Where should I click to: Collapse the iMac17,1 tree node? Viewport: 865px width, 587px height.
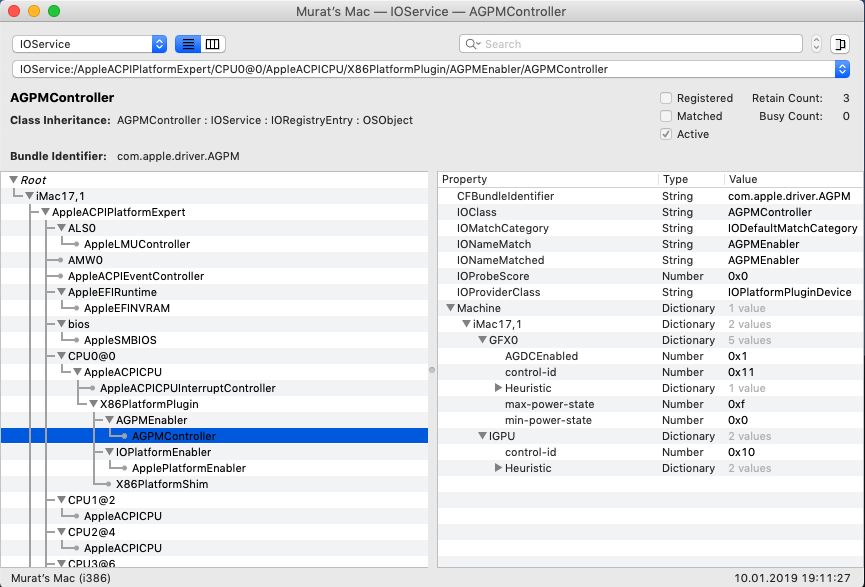click(x=30, y=196)
